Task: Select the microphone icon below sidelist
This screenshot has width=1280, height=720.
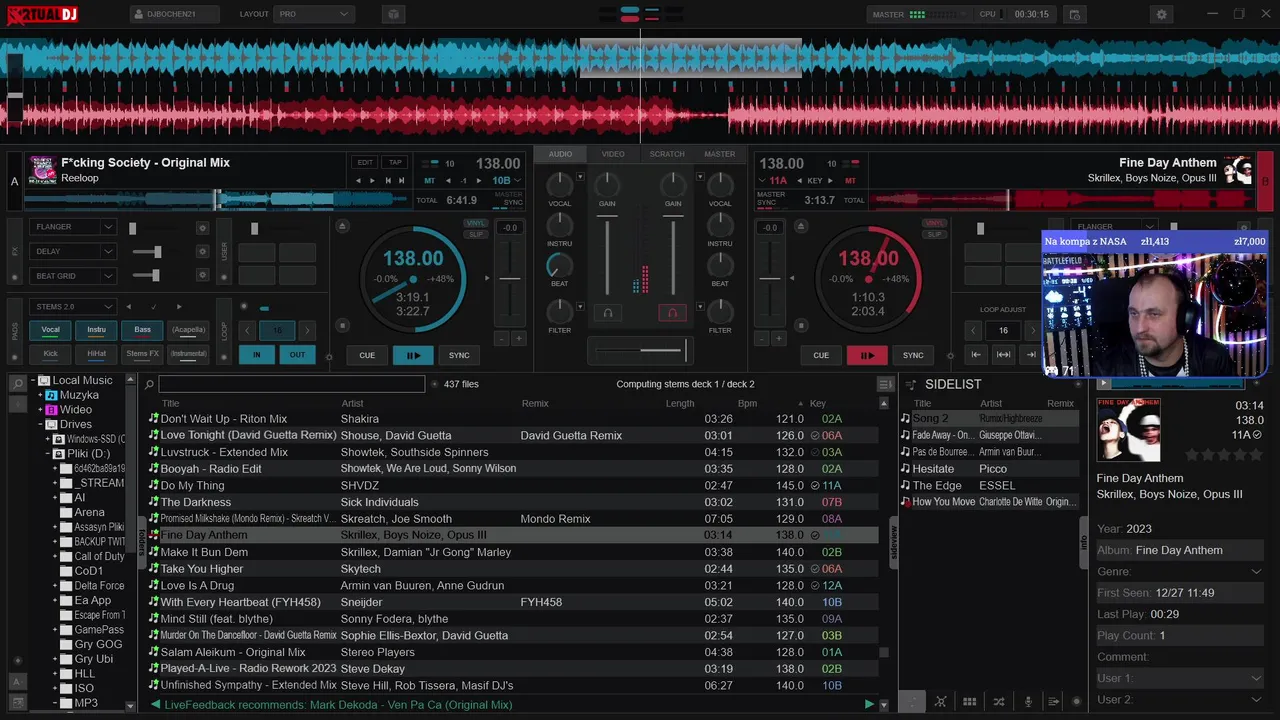Action: point(1027,702)
